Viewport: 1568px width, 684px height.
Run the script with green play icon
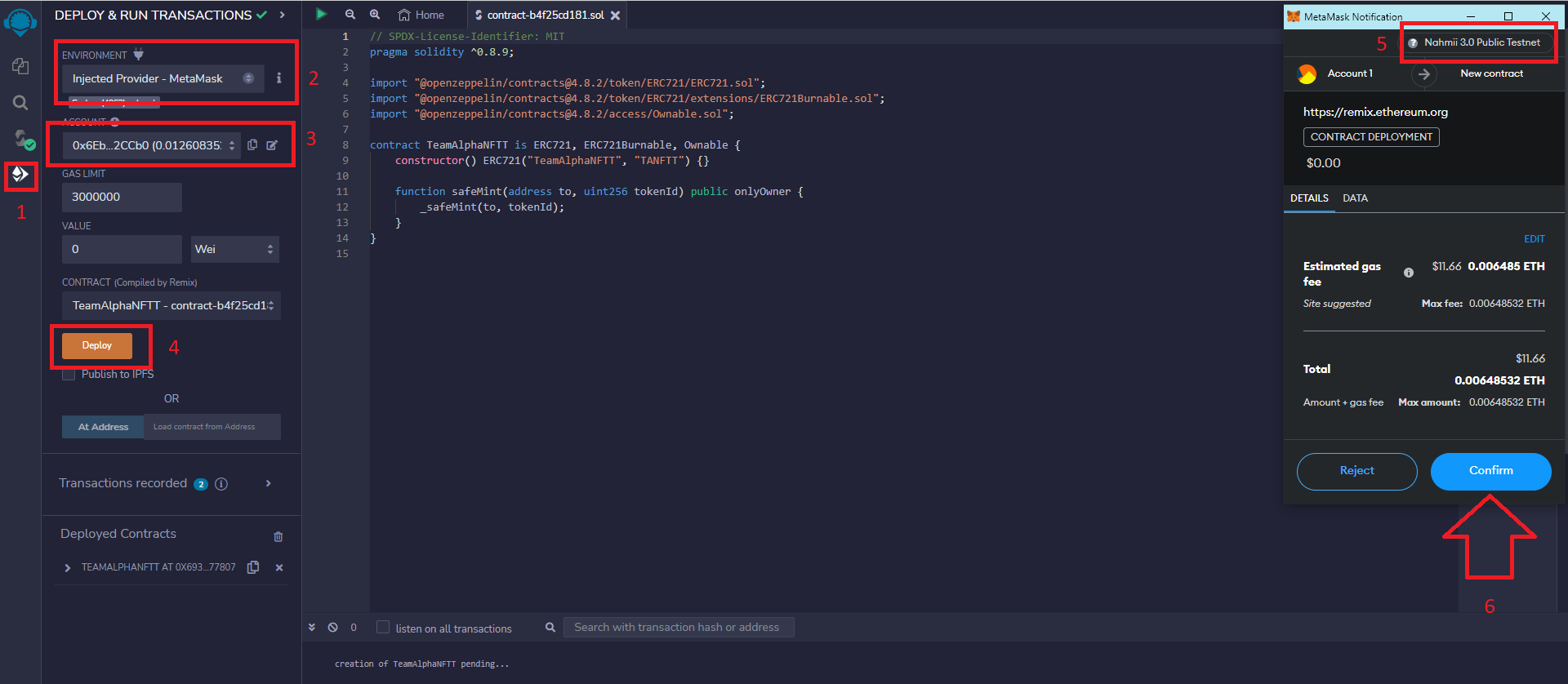[x=321, y=15]
